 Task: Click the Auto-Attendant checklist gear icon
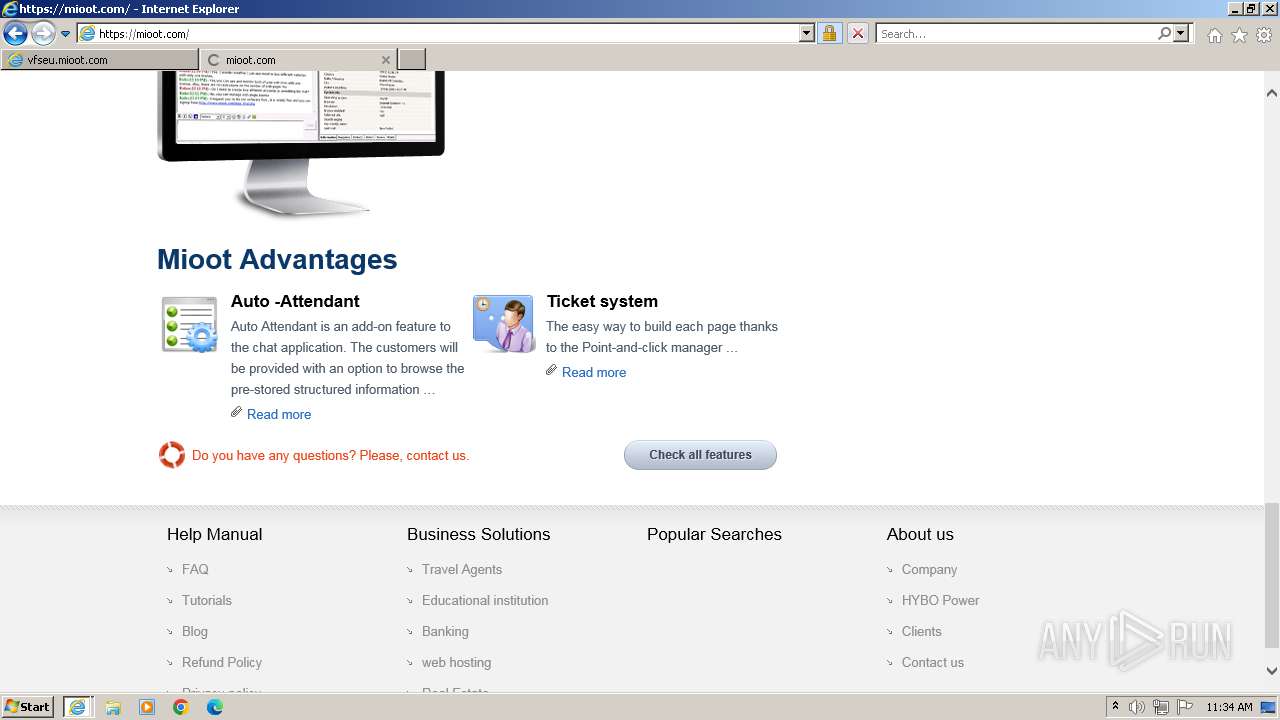click(190, 324)
